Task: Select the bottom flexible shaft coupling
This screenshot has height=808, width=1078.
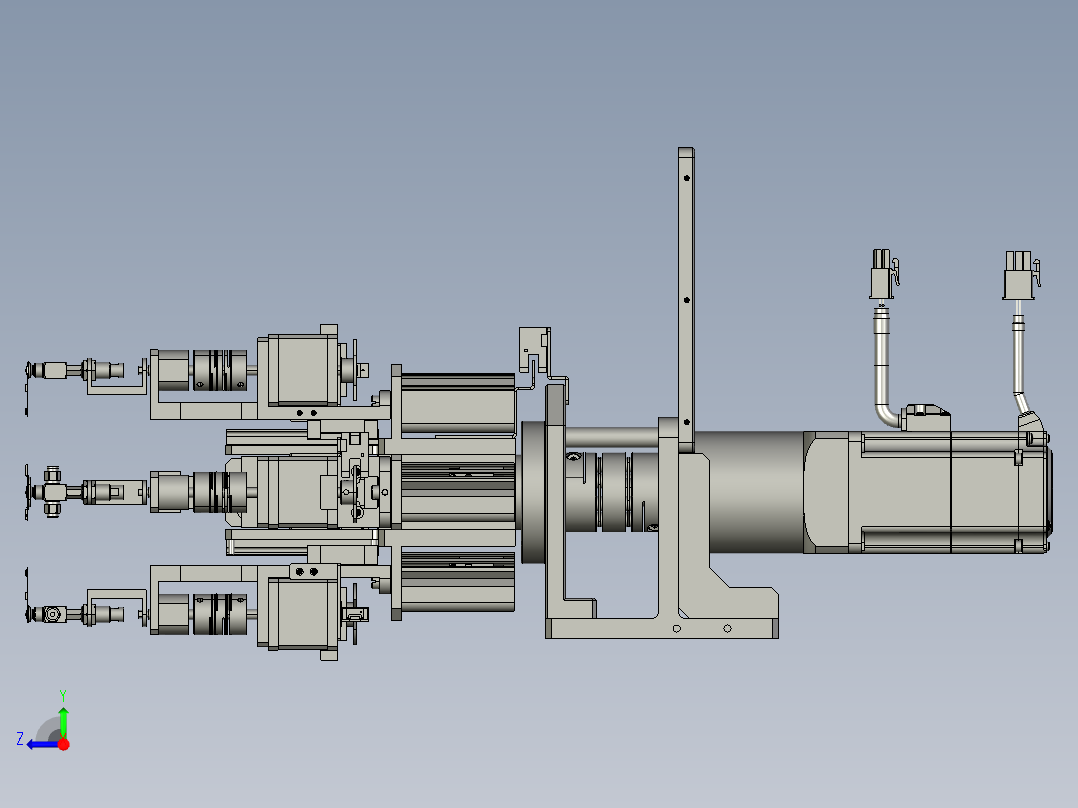Action: (219, 614)
